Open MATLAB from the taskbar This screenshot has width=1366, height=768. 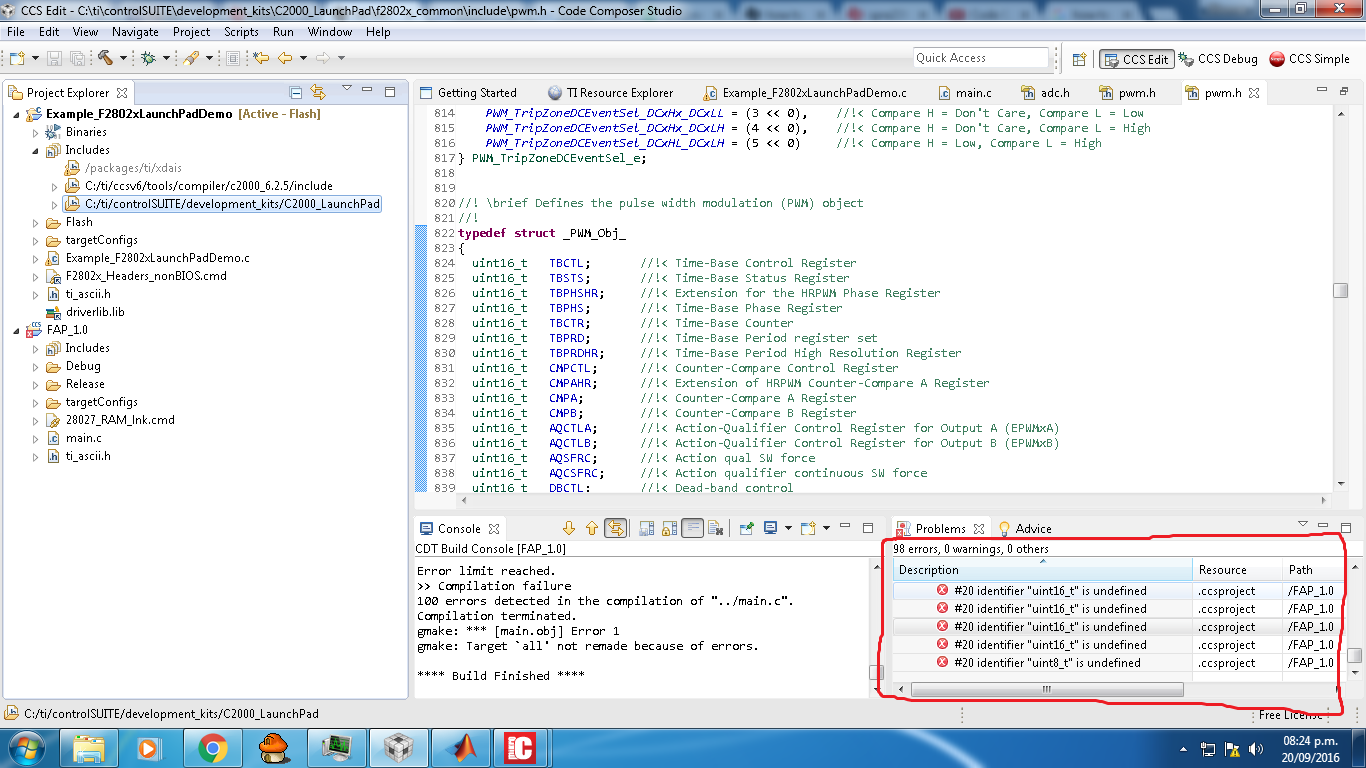click(461, 747)
